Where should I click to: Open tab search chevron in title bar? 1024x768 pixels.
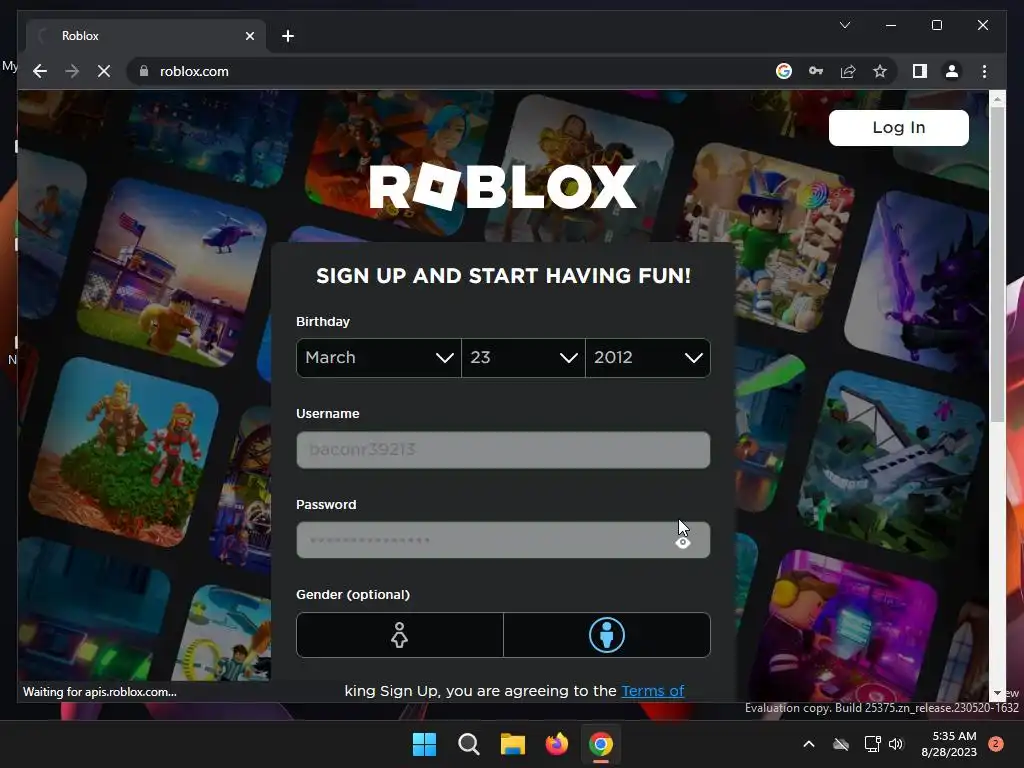pos(844,25)
